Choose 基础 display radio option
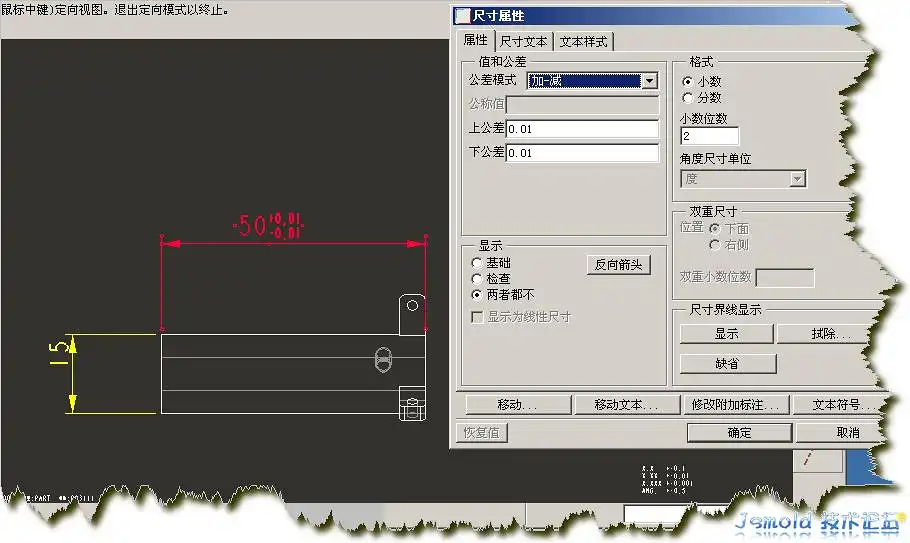The width and height of the screenshot is (910, 543). 477,263
